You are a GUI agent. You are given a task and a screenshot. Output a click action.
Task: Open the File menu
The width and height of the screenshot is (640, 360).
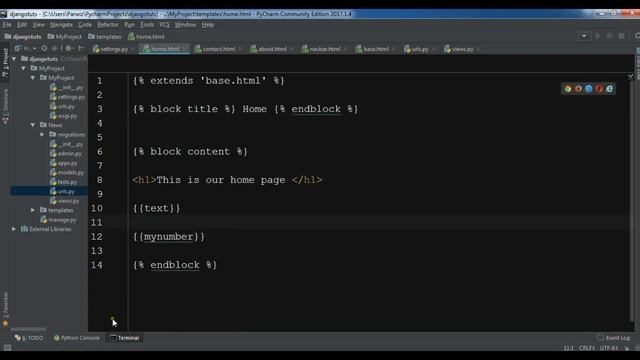coord(7,24)
